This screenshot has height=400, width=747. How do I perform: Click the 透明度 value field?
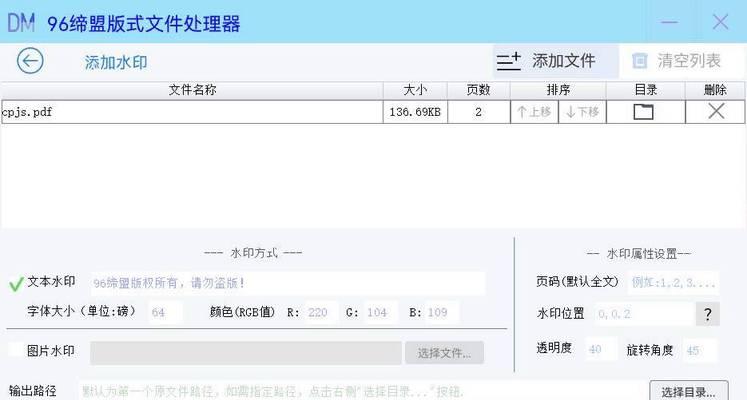coord(600,350)
